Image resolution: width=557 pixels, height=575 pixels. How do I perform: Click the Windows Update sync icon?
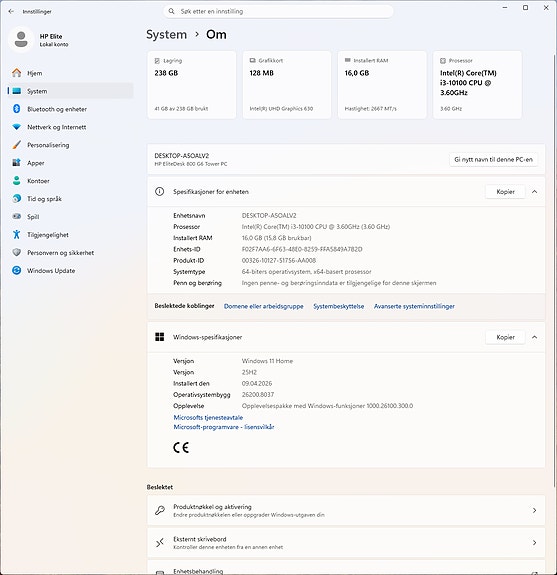point(17,271)
